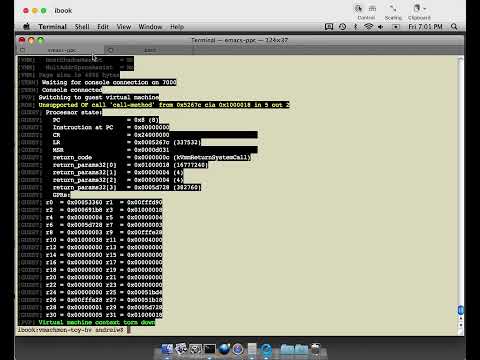Open the third Dock icon

[x=195, y=349]
